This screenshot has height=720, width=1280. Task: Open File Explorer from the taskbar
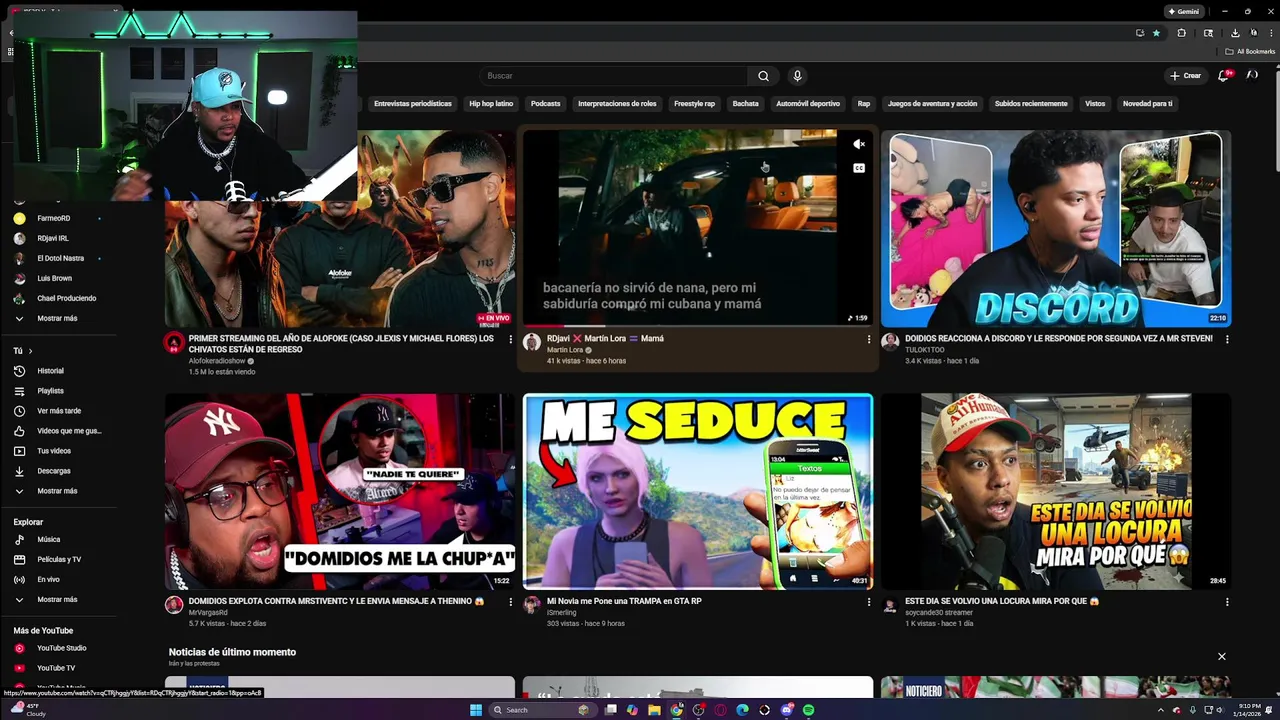pyautogui.click(x=654, y=710)
